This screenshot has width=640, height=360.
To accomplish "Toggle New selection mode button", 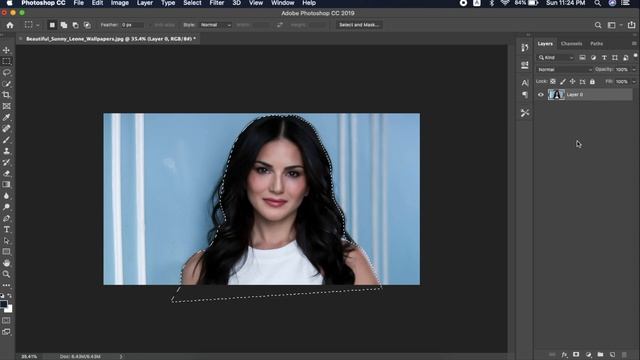I will click(52, 25).
